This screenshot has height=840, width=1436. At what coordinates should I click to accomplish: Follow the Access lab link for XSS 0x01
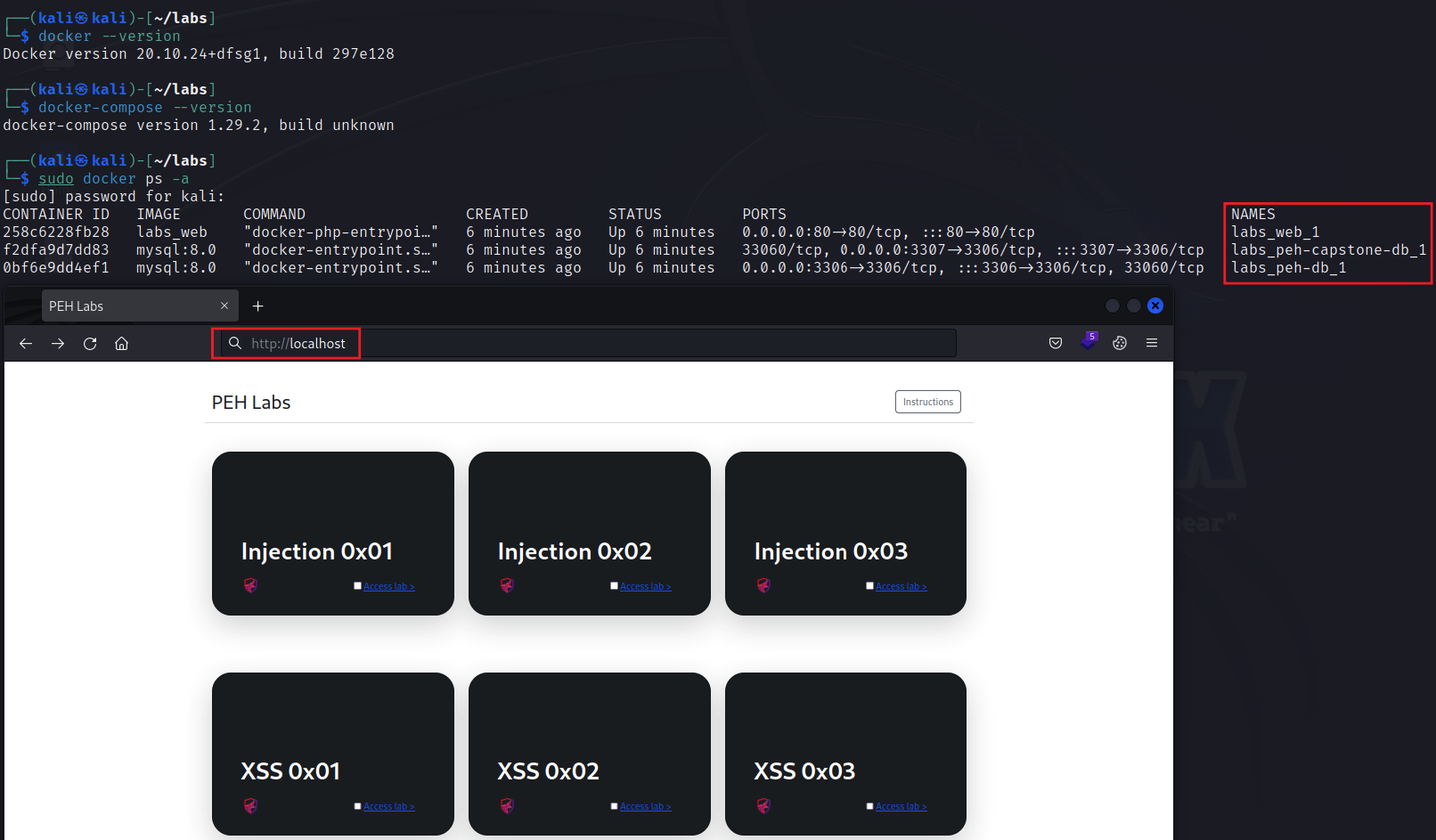click(x=388, y=805)
